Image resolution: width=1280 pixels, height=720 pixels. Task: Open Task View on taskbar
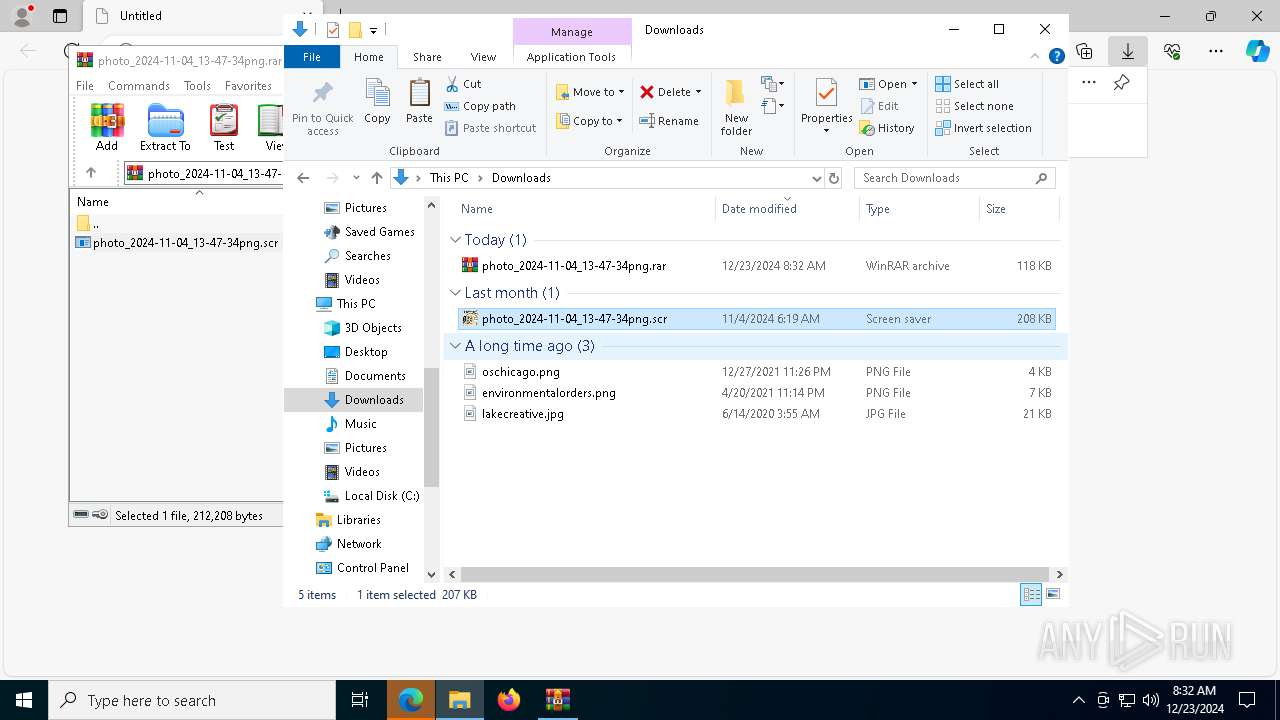pos(360,700)
